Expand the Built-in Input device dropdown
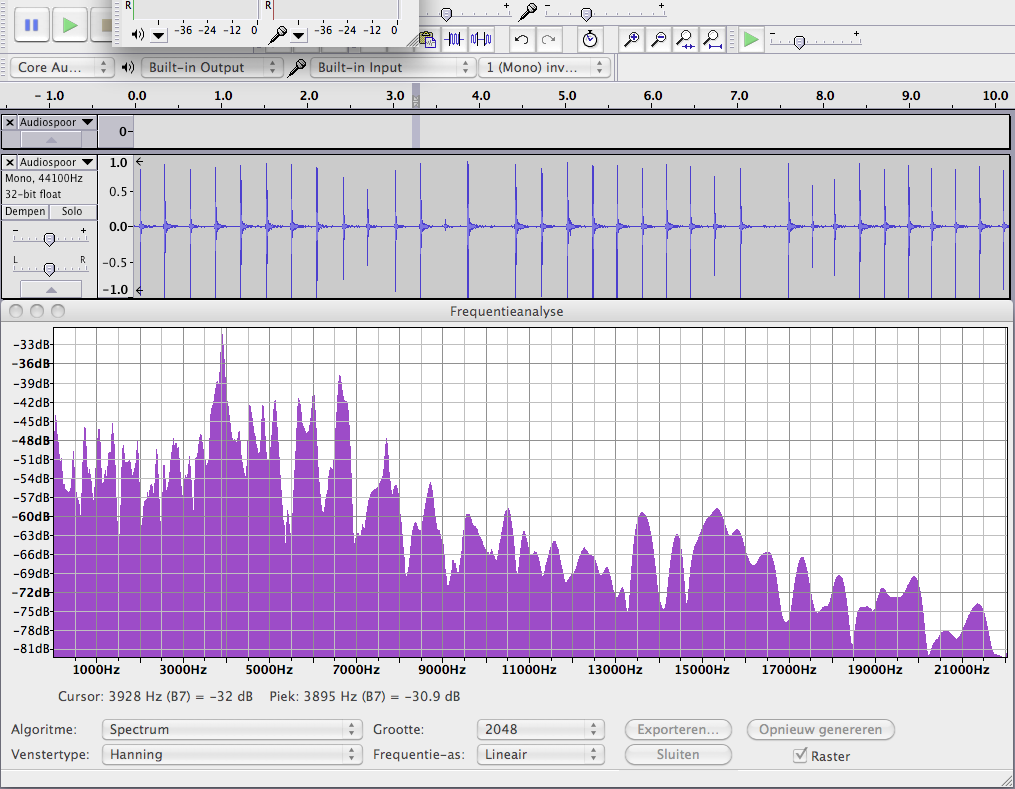 tap(392, 67)
